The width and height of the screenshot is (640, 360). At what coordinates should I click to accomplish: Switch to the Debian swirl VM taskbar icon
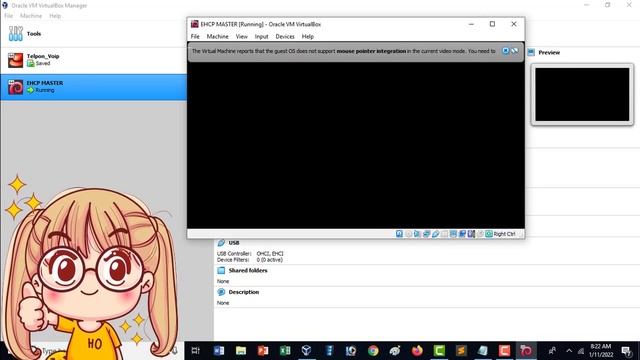point(526,351)
